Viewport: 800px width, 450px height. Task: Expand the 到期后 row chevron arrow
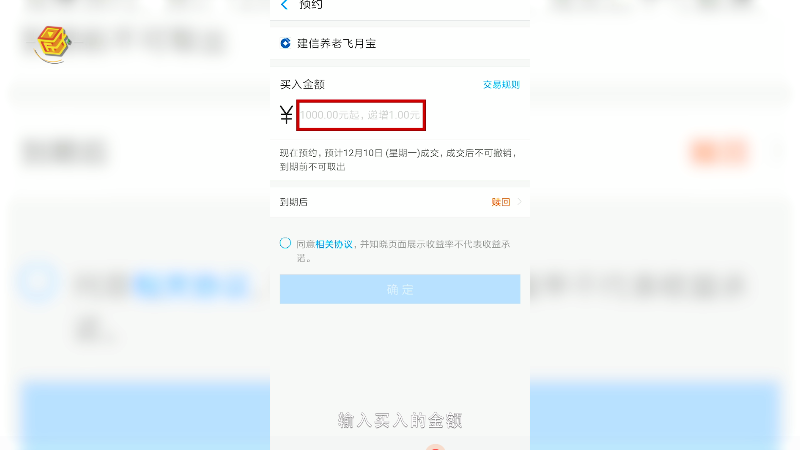[519, 202]
